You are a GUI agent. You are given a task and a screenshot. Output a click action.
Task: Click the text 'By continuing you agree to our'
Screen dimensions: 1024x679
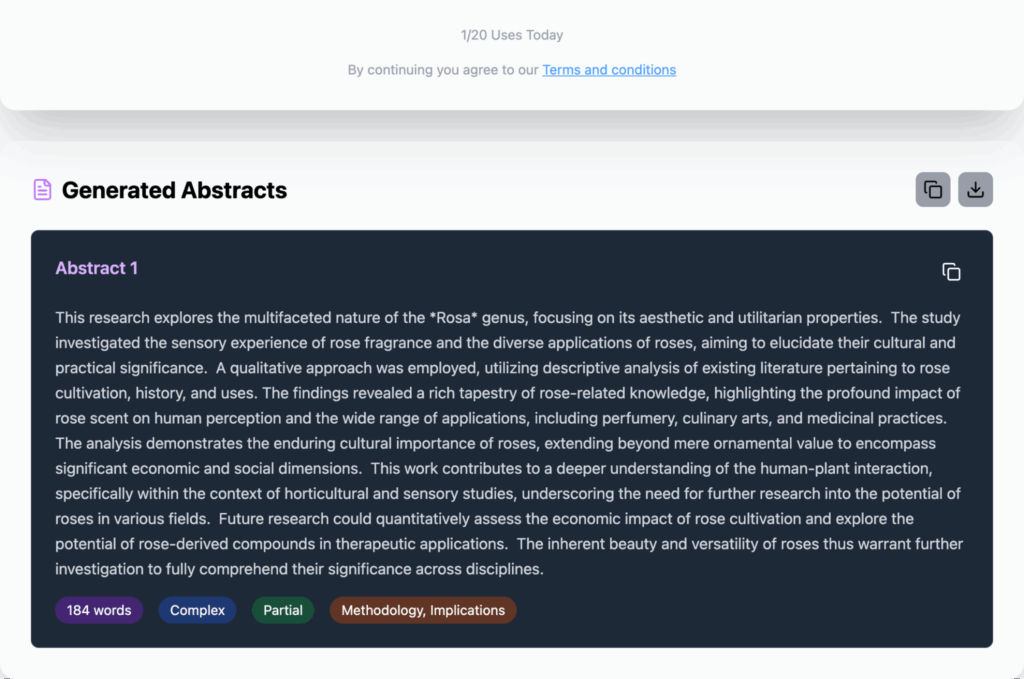point(443,70)
